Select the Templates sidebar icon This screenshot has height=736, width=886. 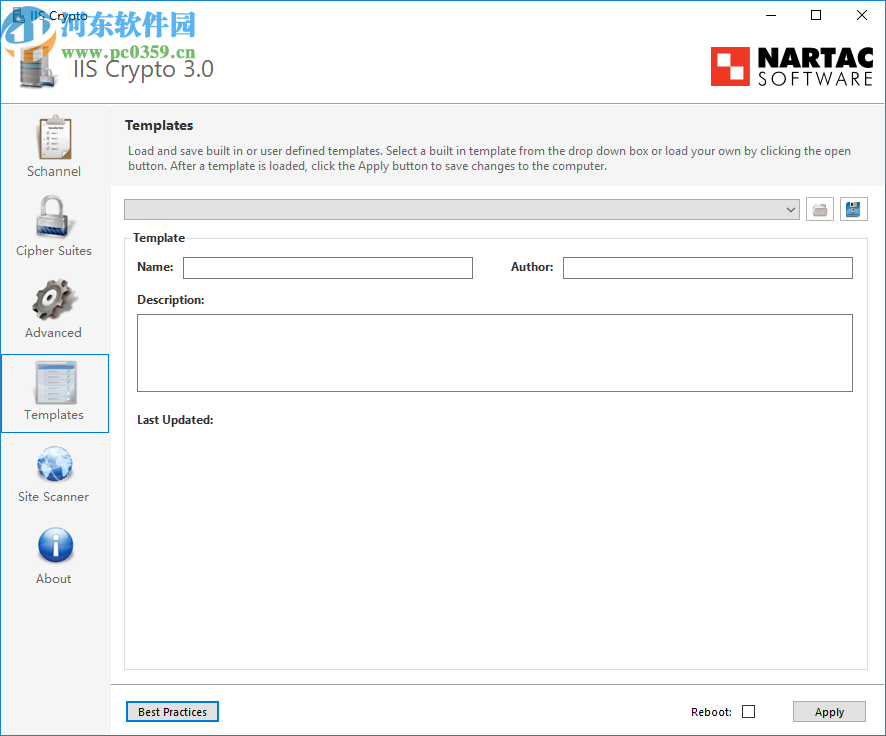point(54,390)
